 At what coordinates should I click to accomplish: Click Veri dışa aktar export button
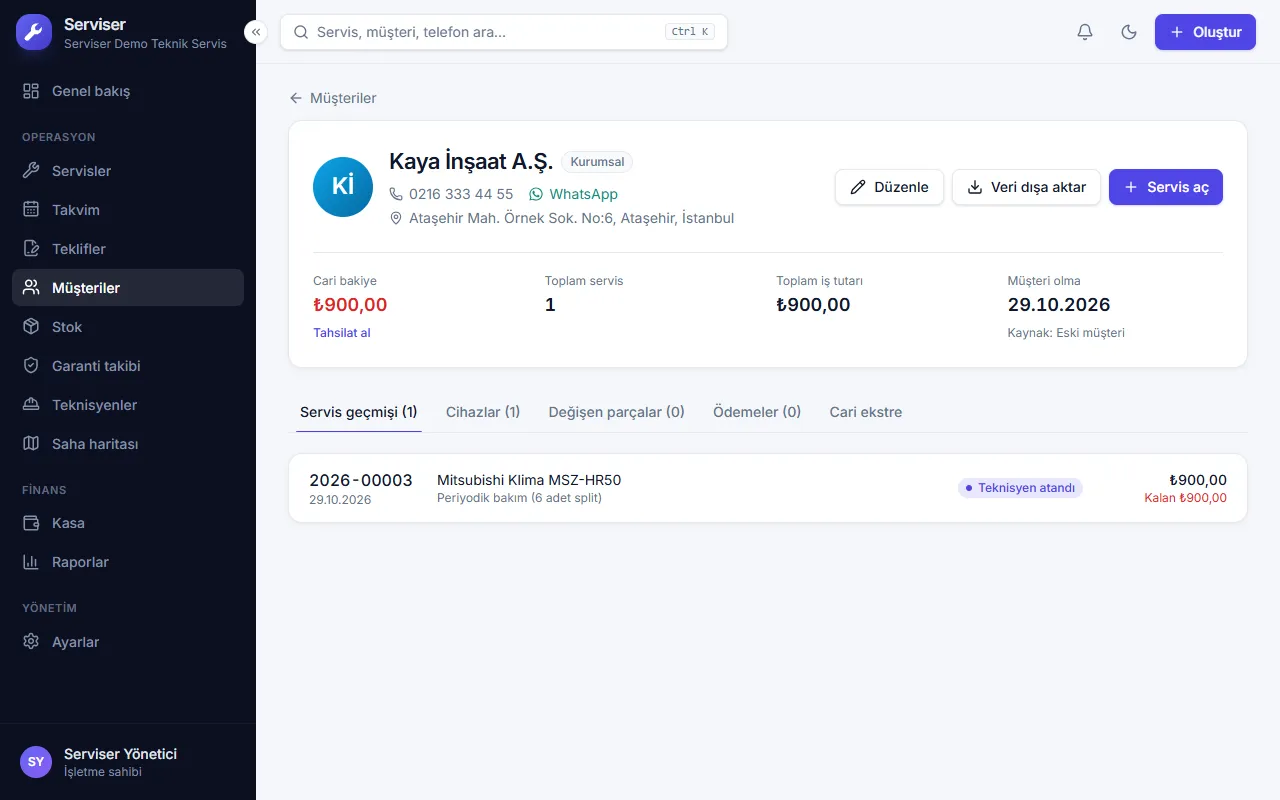click(x=1026, y=187)
